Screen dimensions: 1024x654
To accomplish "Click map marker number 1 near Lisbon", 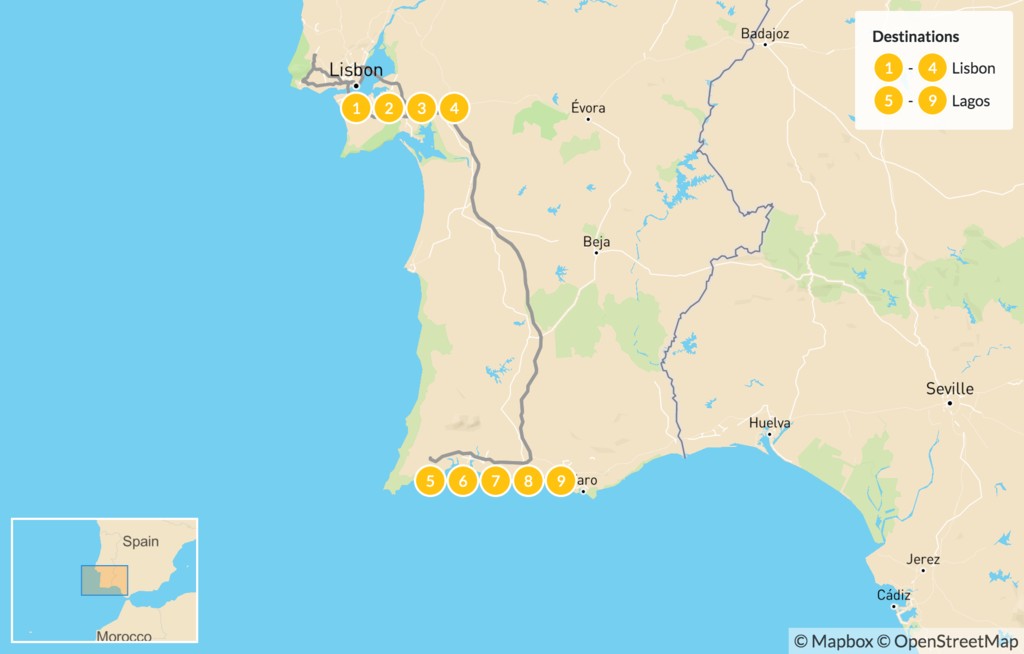I will 356,108.
